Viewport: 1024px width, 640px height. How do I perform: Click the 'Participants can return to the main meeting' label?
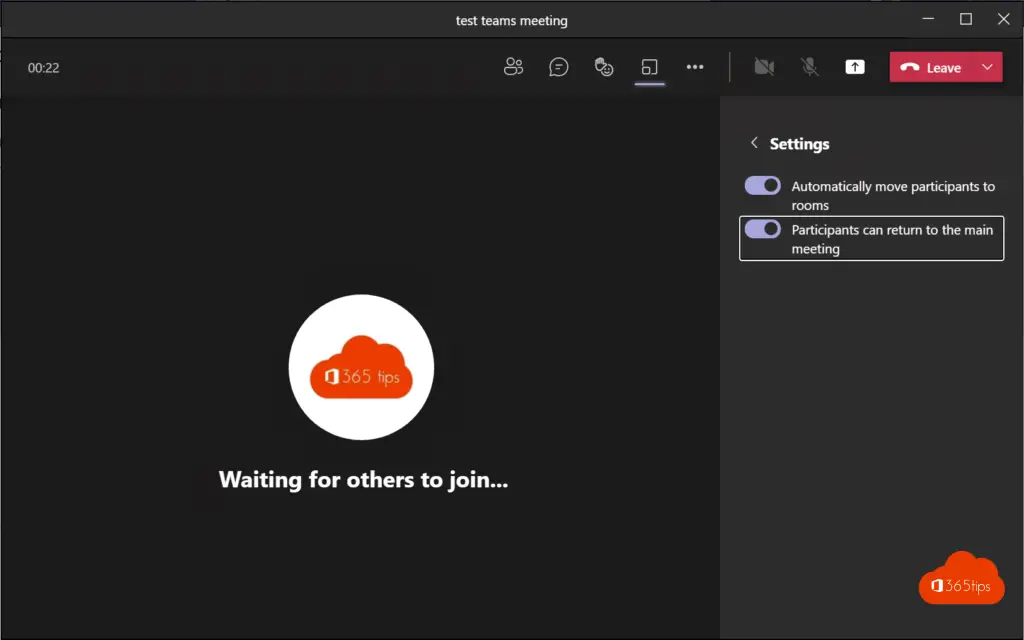[892, 239]
